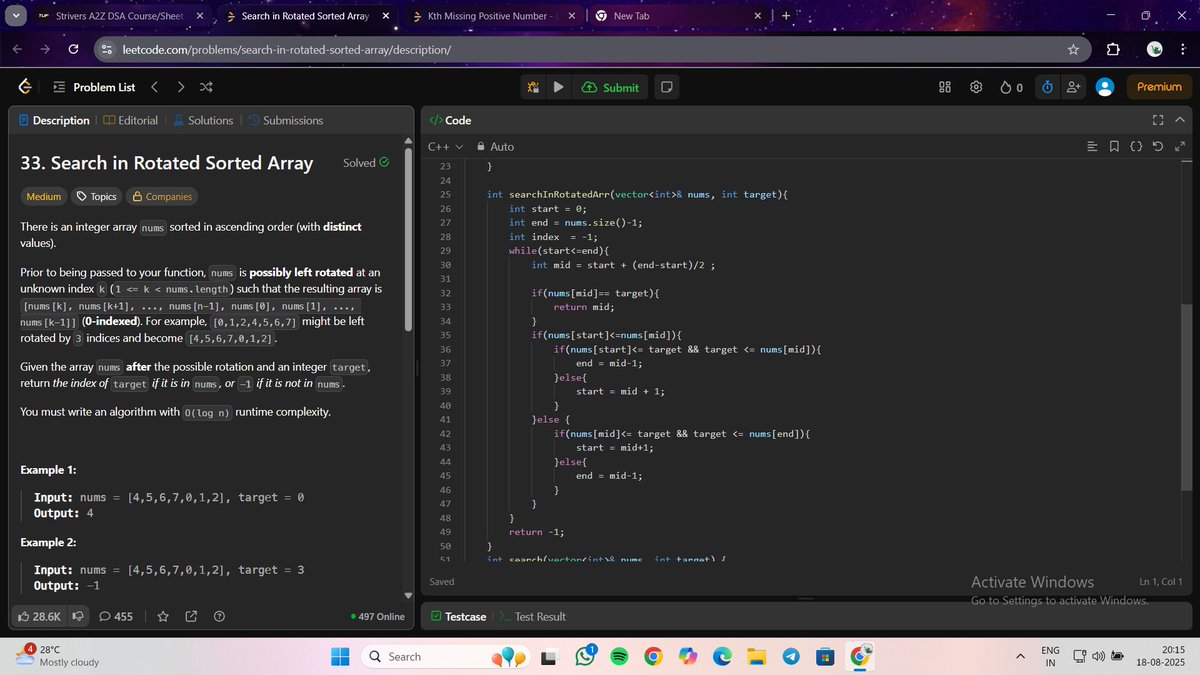1200x675 pixels.
Task: Open Windows Start menu
Action: pos(341,656)
